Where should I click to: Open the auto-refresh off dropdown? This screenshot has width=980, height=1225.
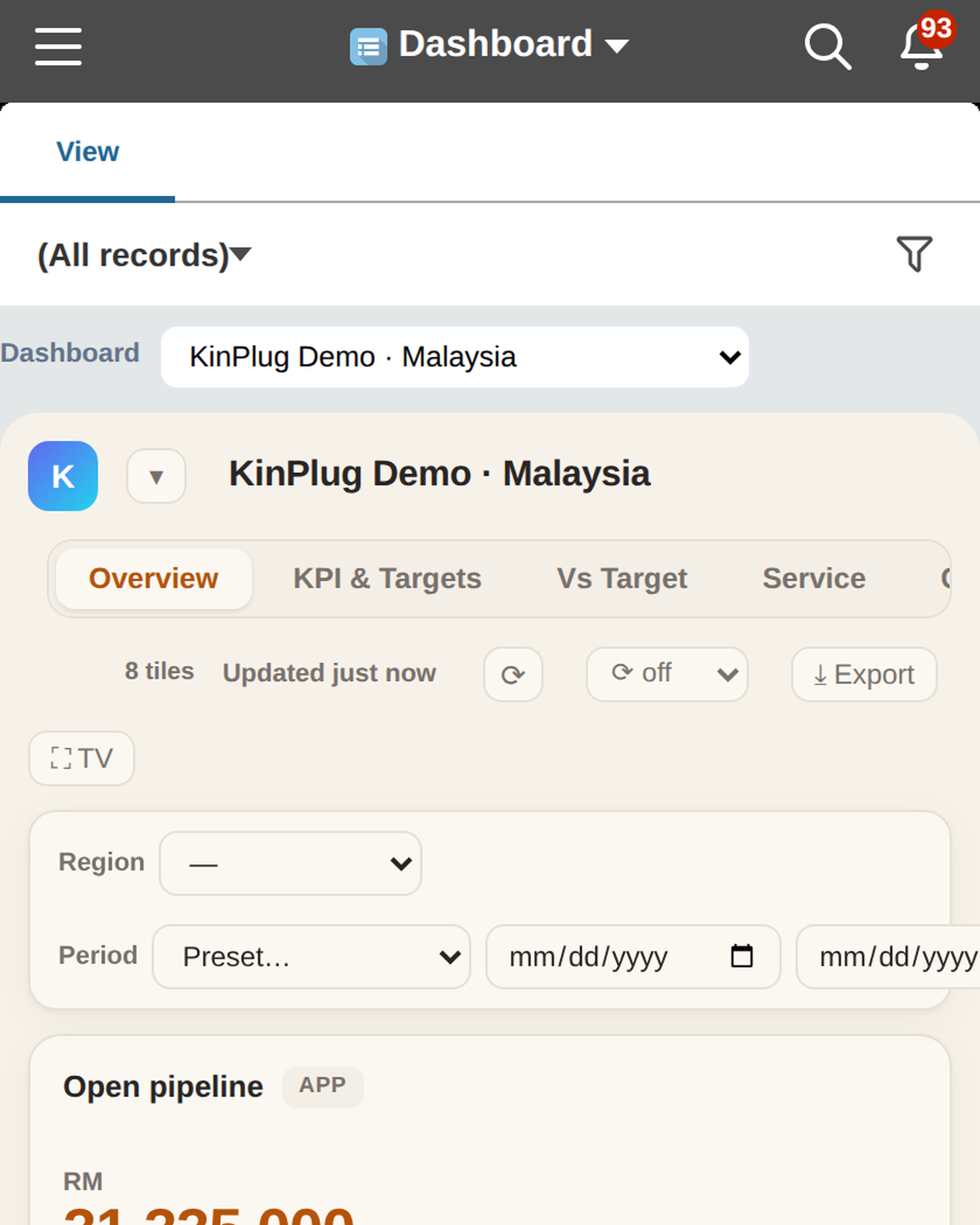[667, 674]
